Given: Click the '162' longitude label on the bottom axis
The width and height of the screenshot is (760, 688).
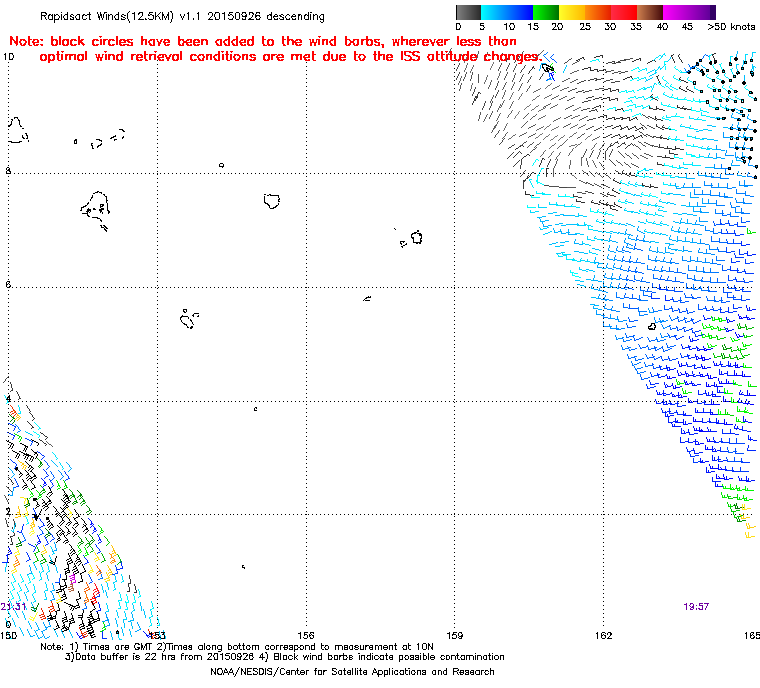Looking at the screenshot, I should click(x=603, y=635).
